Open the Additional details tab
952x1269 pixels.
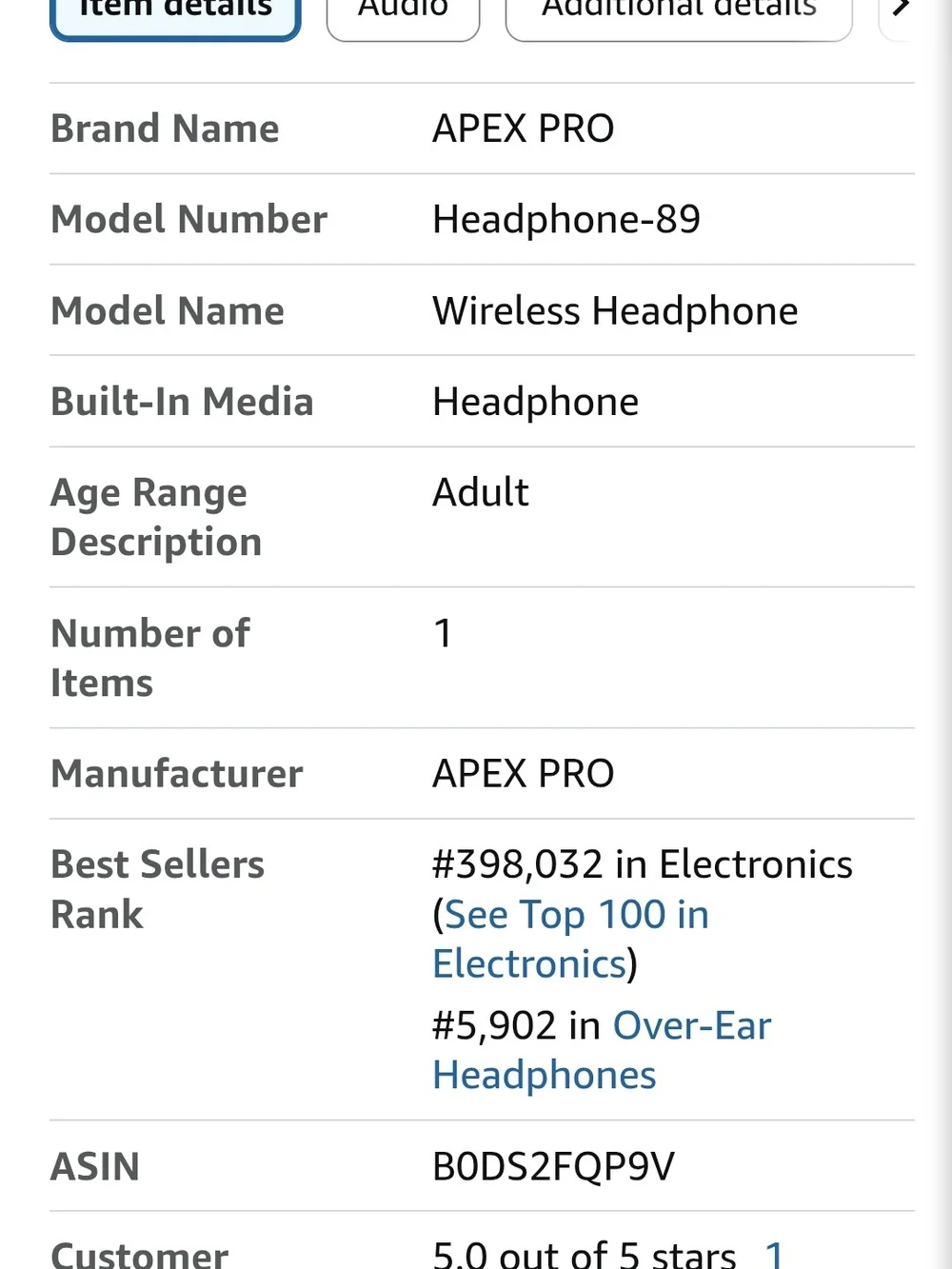tap(679, 14)
